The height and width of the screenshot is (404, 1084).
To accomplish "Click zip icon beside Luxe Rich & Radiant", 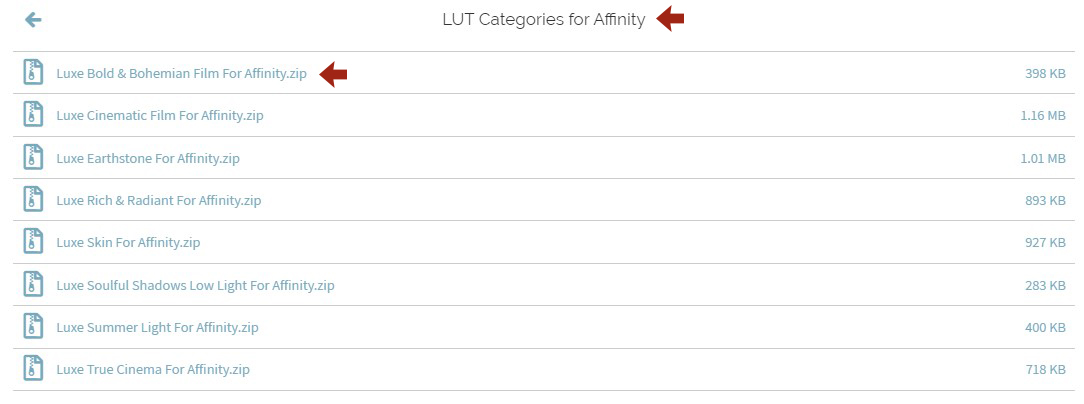I will (x=34, y=200).
